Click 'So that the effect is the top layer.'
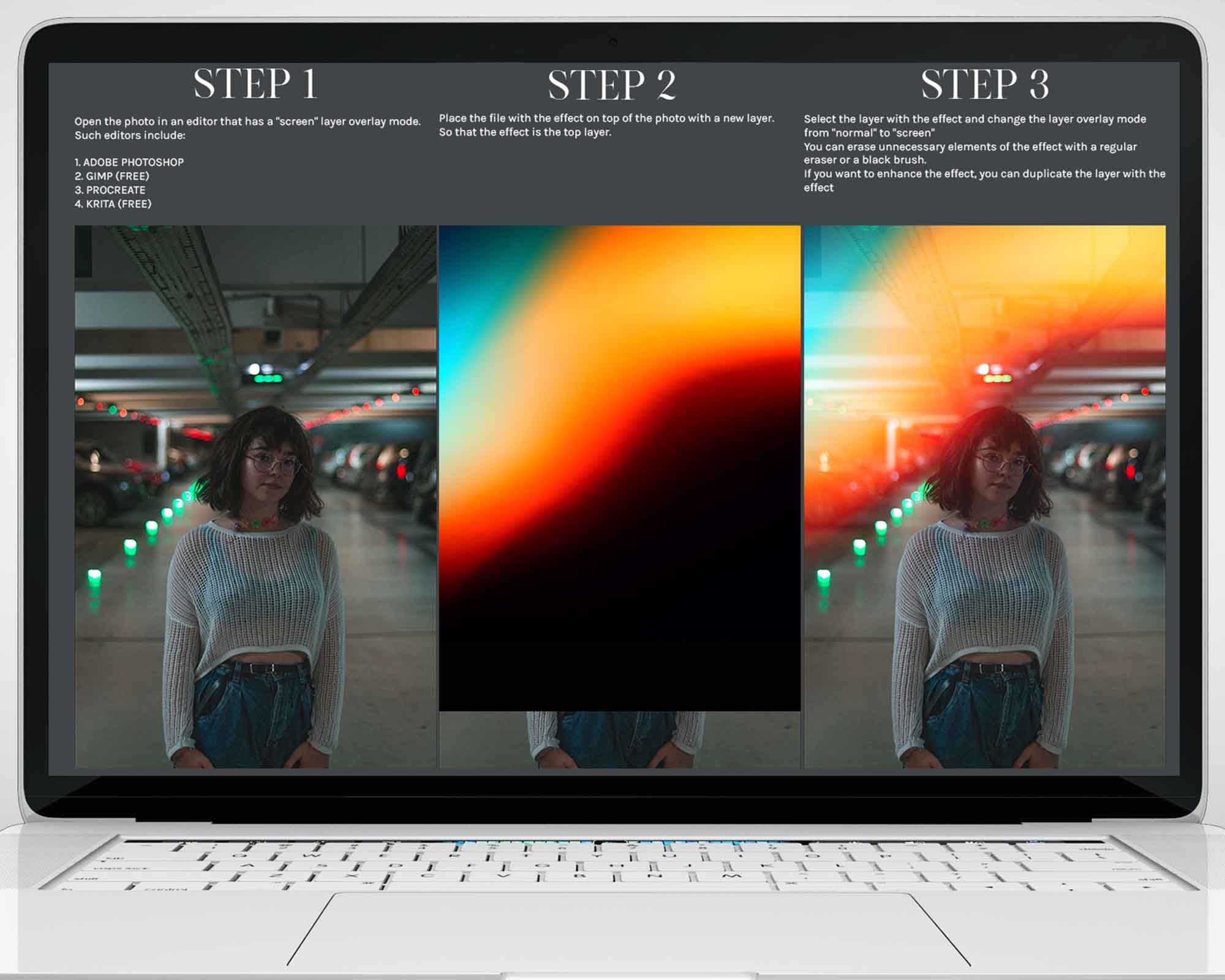 coord(525,132)
